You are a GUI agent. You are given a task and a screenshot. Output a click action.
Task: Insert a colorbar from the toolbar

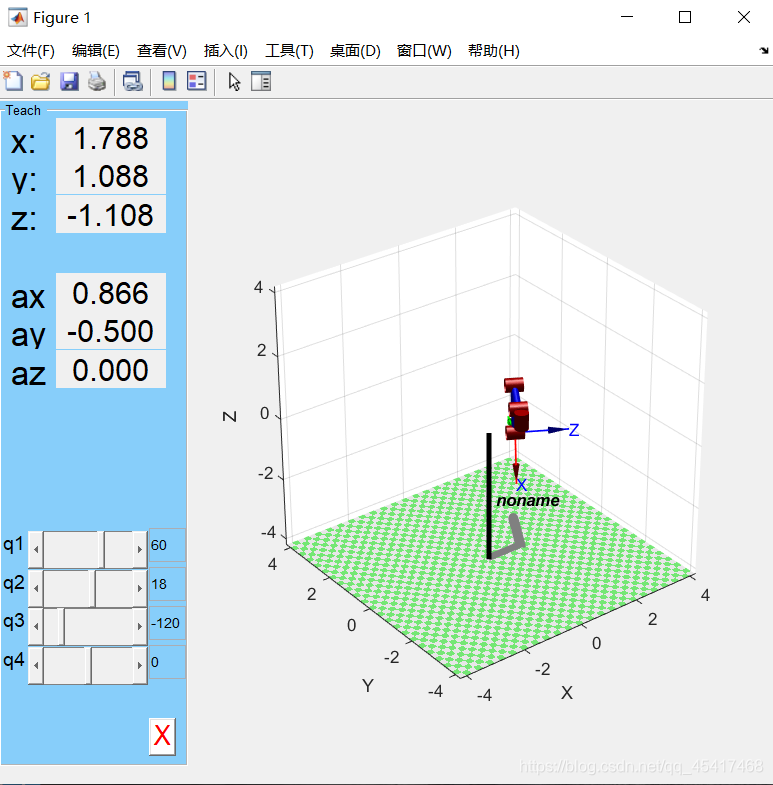(169, 82)
